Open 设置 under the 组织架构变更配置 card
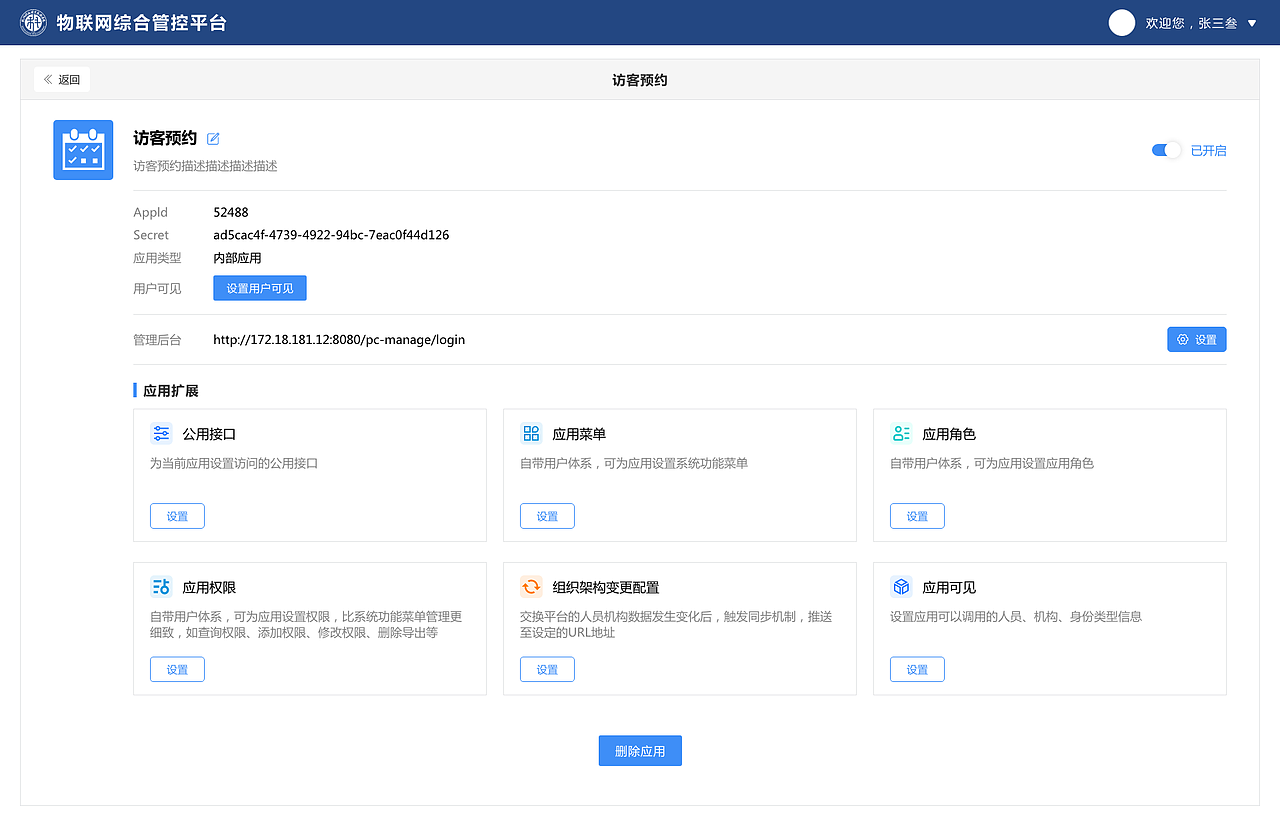 tap(547, 669)
